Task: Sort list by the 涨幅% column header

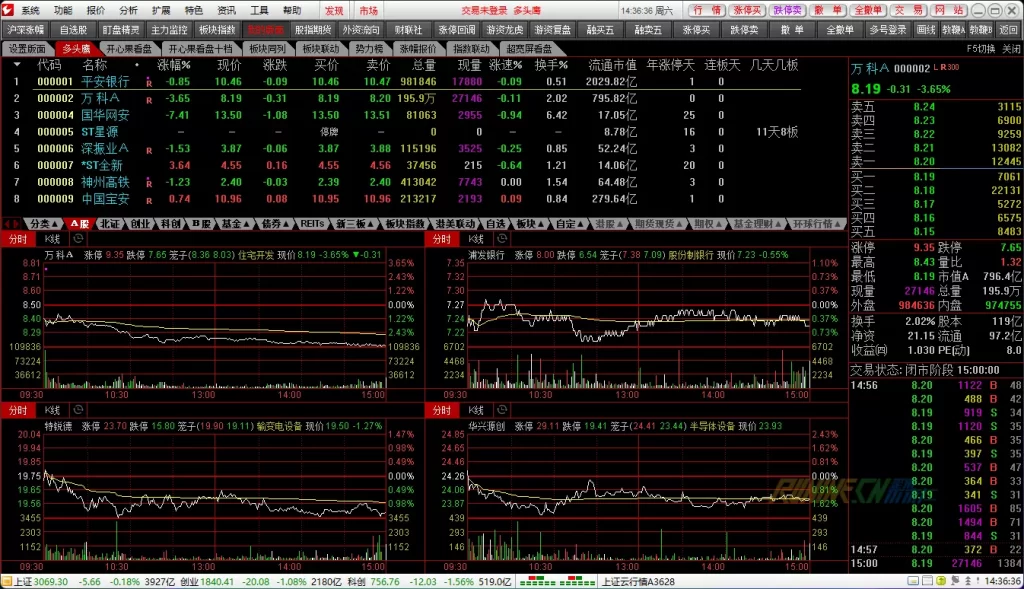Action: 174,65
